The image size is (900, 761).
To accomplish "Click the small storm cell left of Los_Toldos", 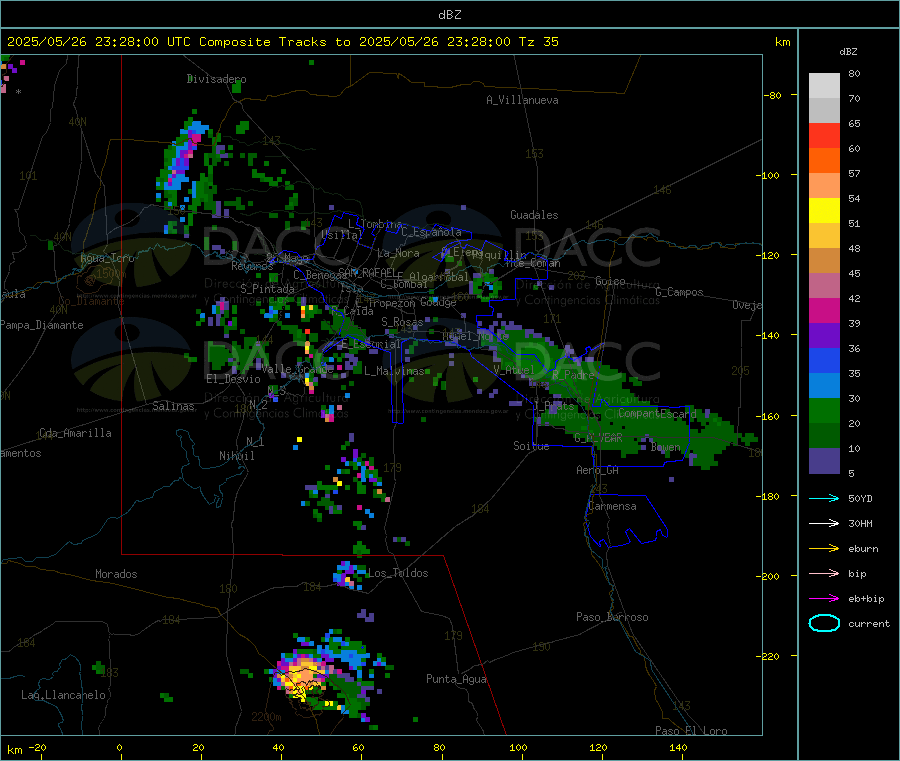I will [348, 574].
